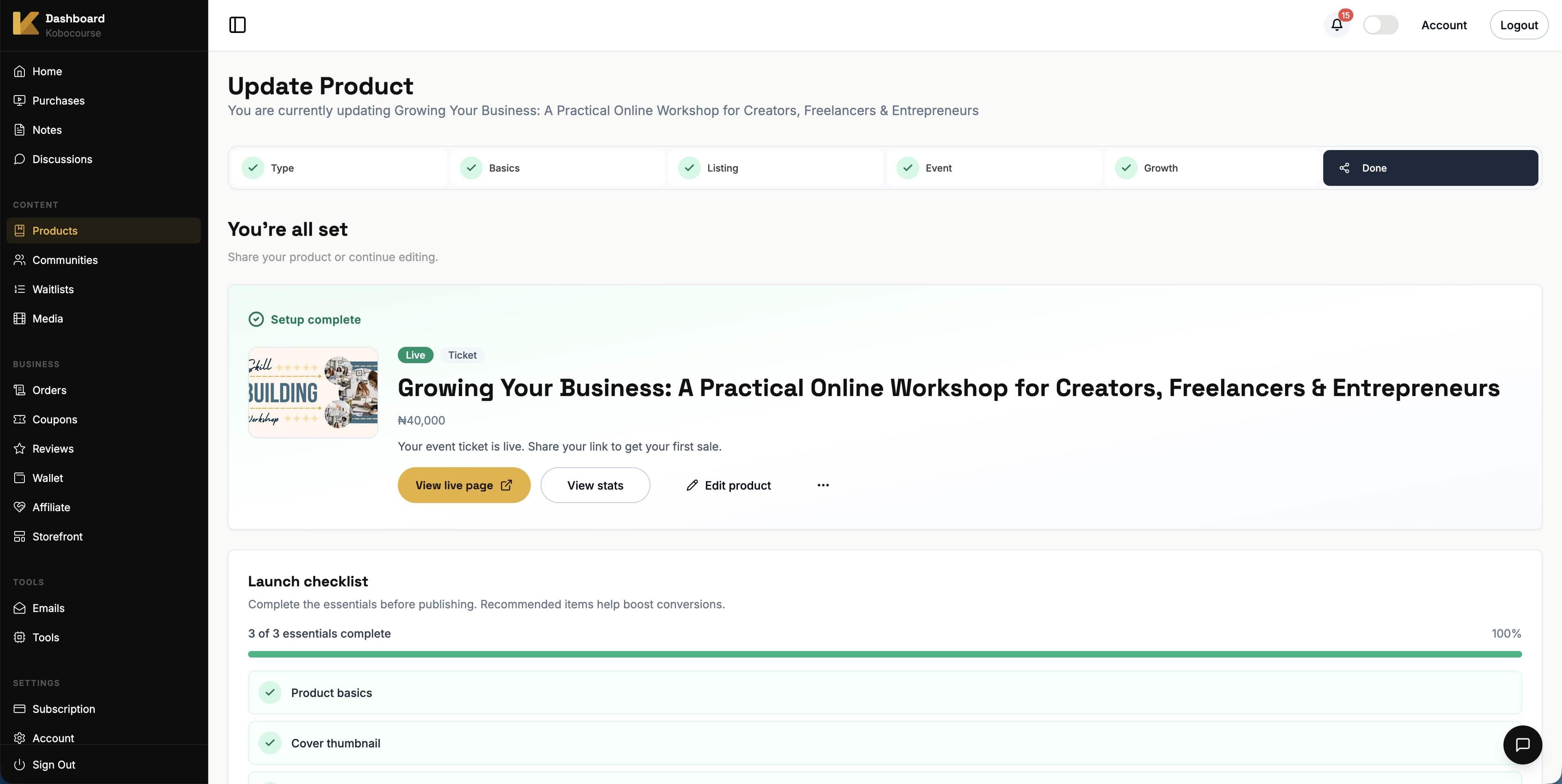
Task: Expand the Product basics checklist item
Action: (x=885, y=693)
